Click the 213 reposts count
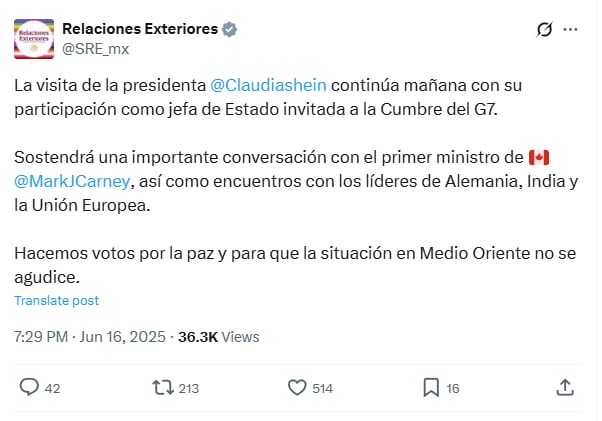This screenshot has width=602, height=421. click(x=187, y=388)
